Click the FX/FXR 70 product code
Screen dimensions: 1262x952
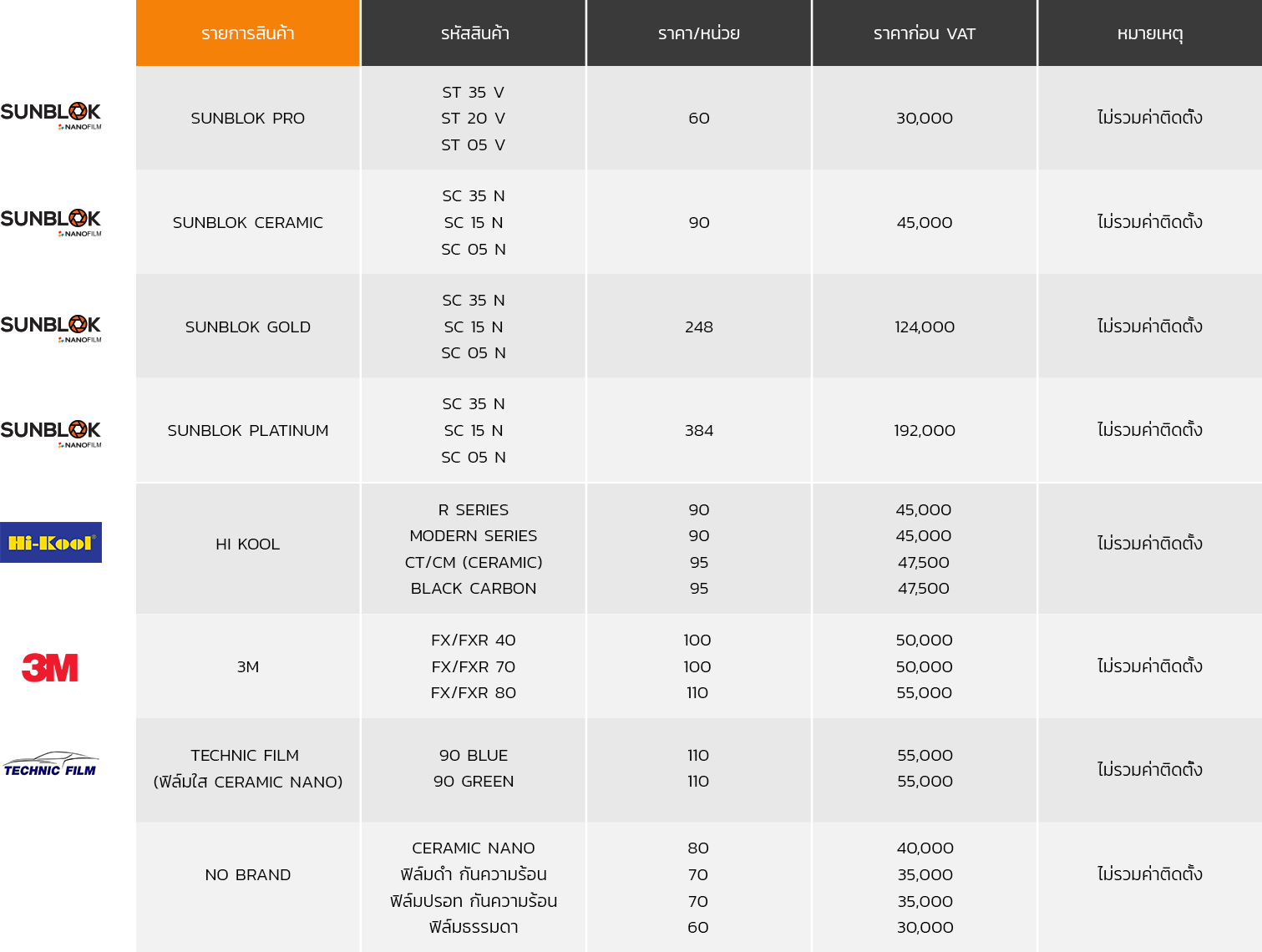(x=474, y=667)
